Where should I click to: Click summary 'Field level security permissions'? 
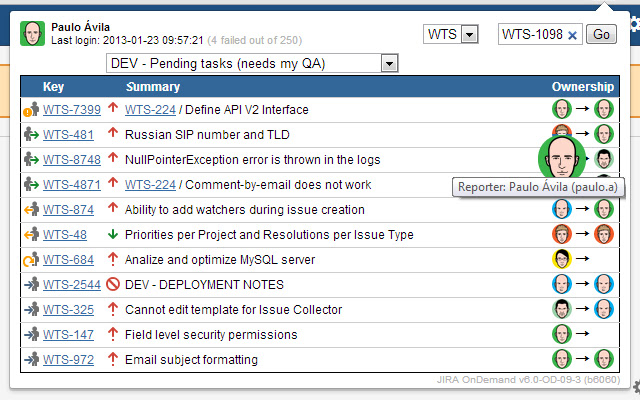click(x=211, y=335)
